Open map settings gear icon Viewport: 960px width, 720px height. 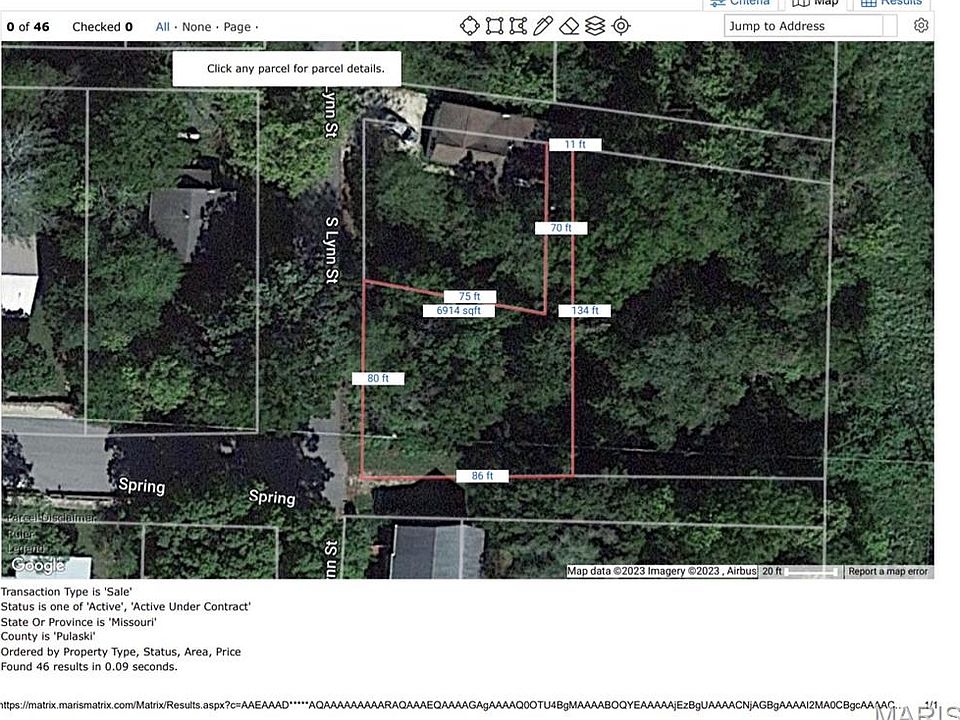click(921, 26)
